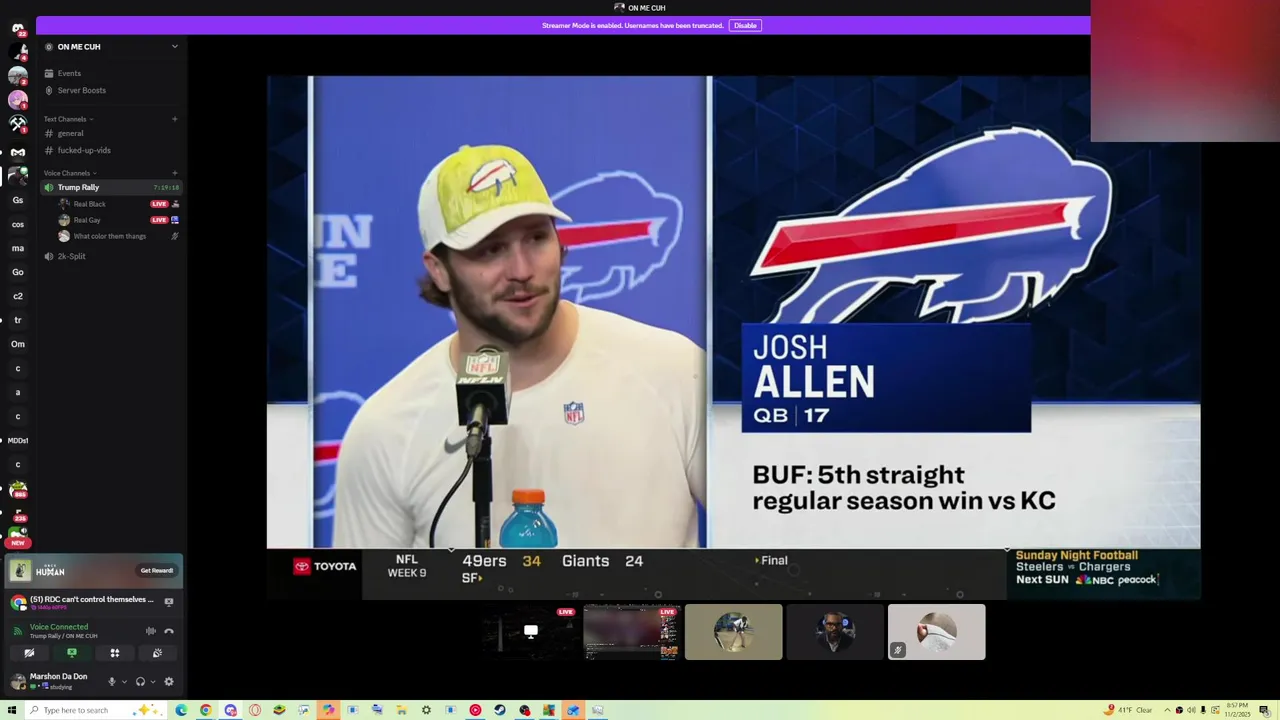Viewport: 1280px width, 720px height.
Task: Open the 'MDDef' server icon
Action: [18, 440]
